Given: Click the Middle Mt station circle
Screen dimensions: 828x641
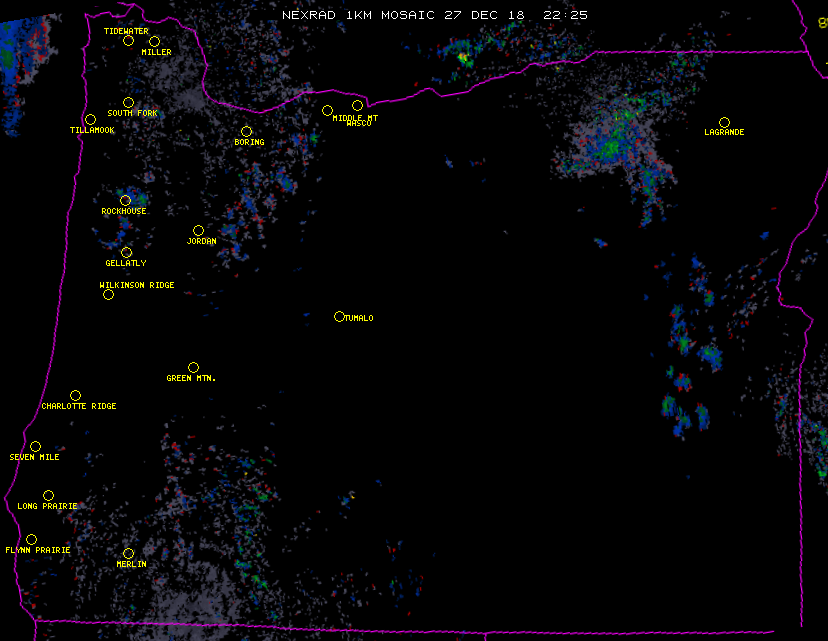Looking at the screenshot, I should click(327, 110).
